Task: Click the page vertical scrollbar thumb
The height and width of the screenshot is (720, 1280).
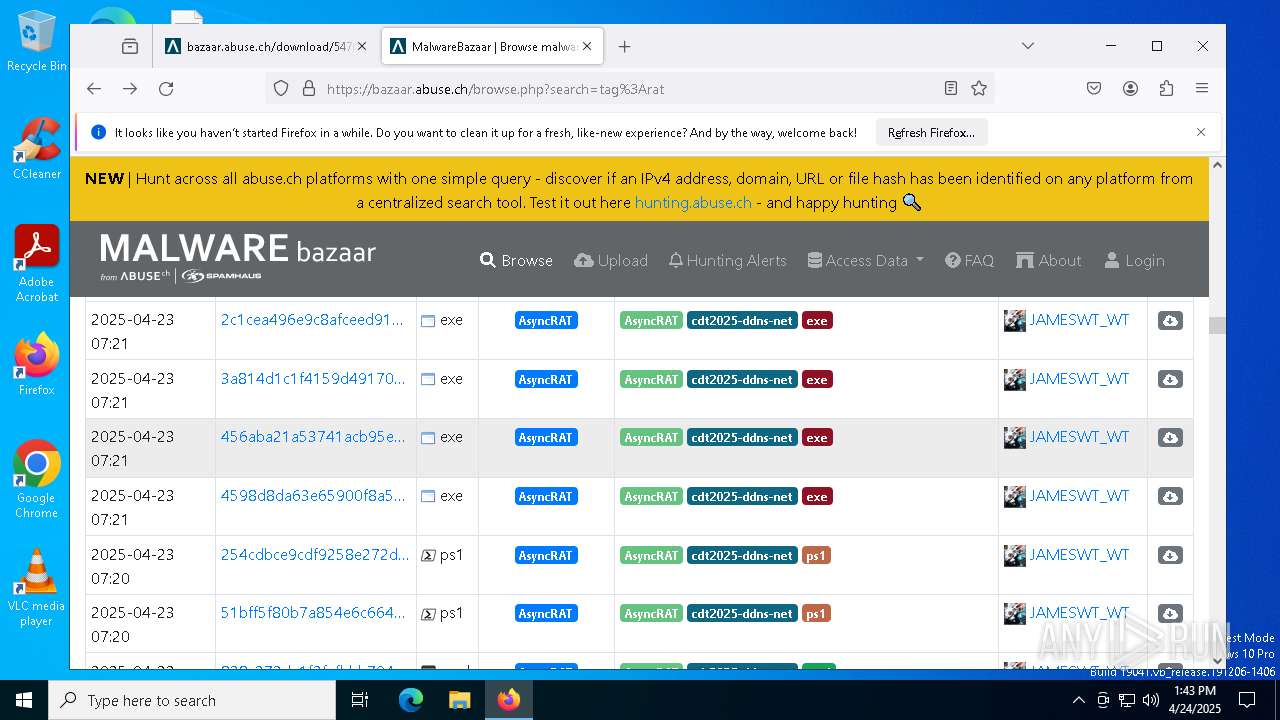Action: (1217, 325)
